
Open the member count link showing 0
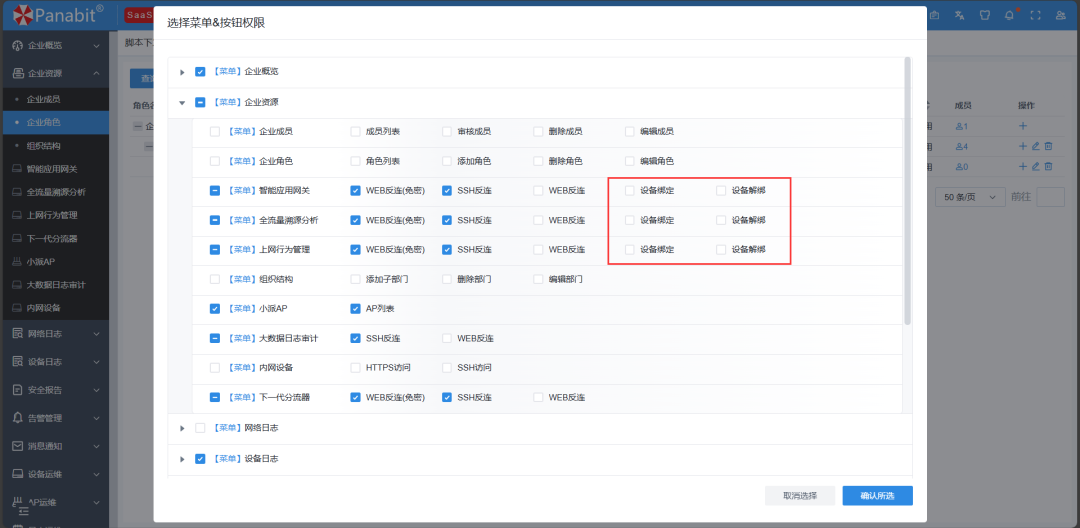coord(962,167)
